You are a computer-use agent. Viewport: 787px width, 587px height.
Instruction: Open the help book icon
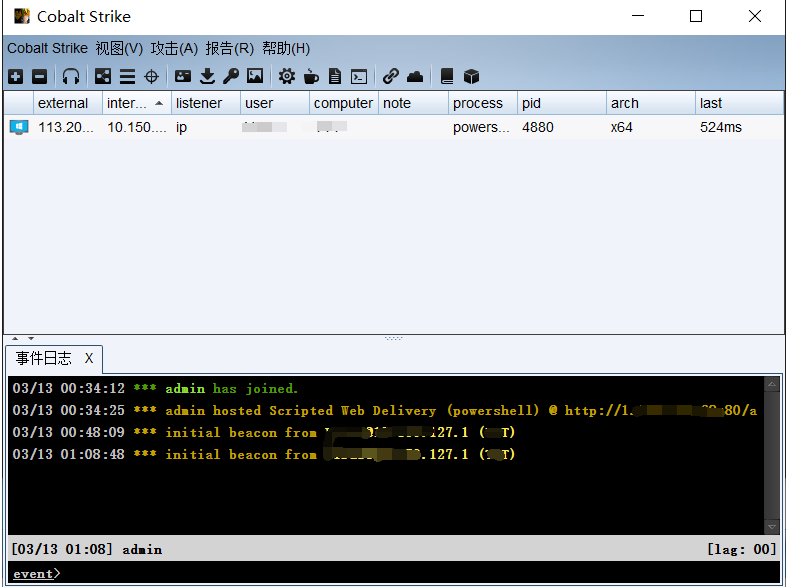[x=447, y=76]
